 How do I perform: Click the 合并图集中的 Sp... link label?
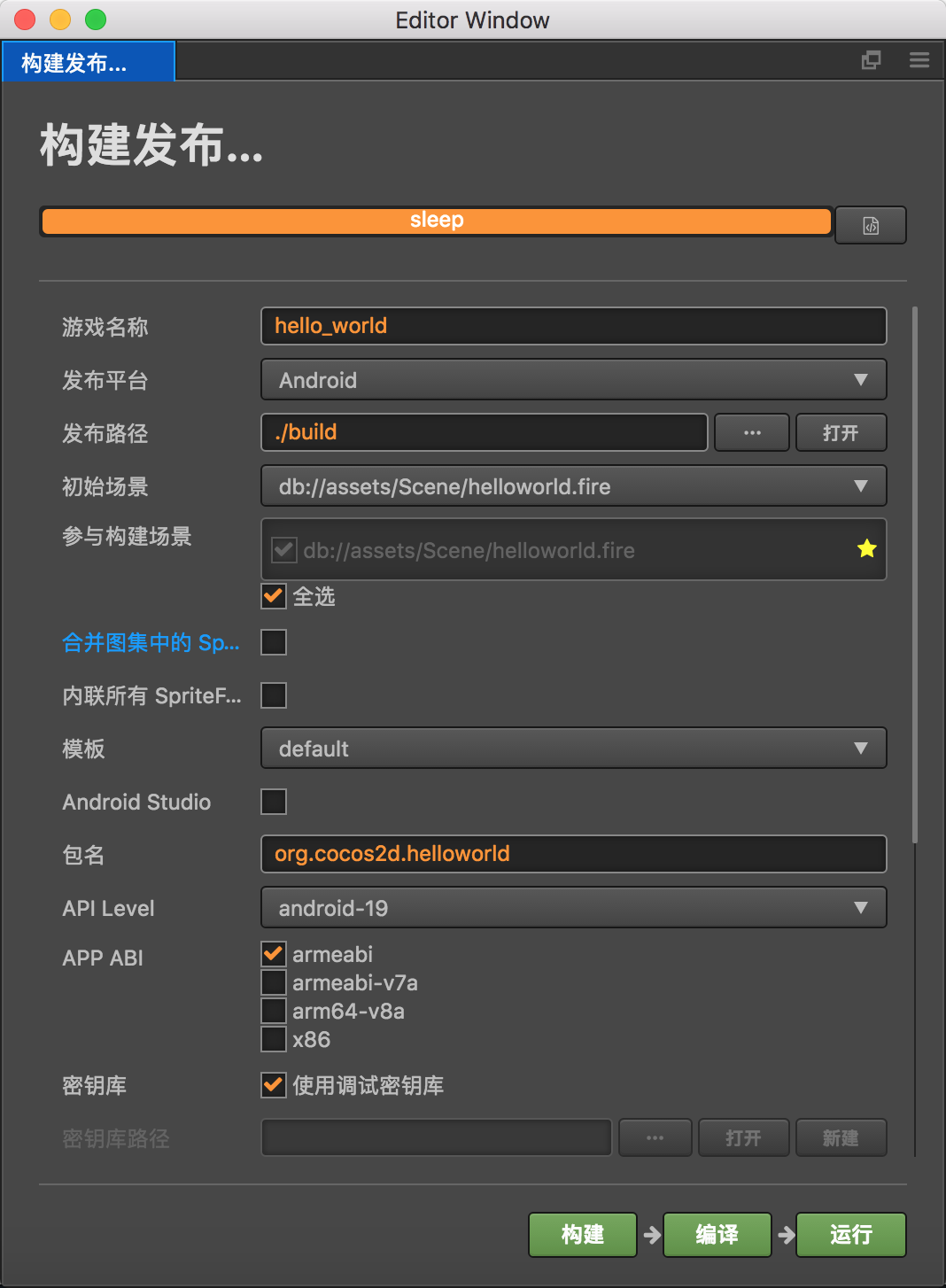[x=151, y=642]
